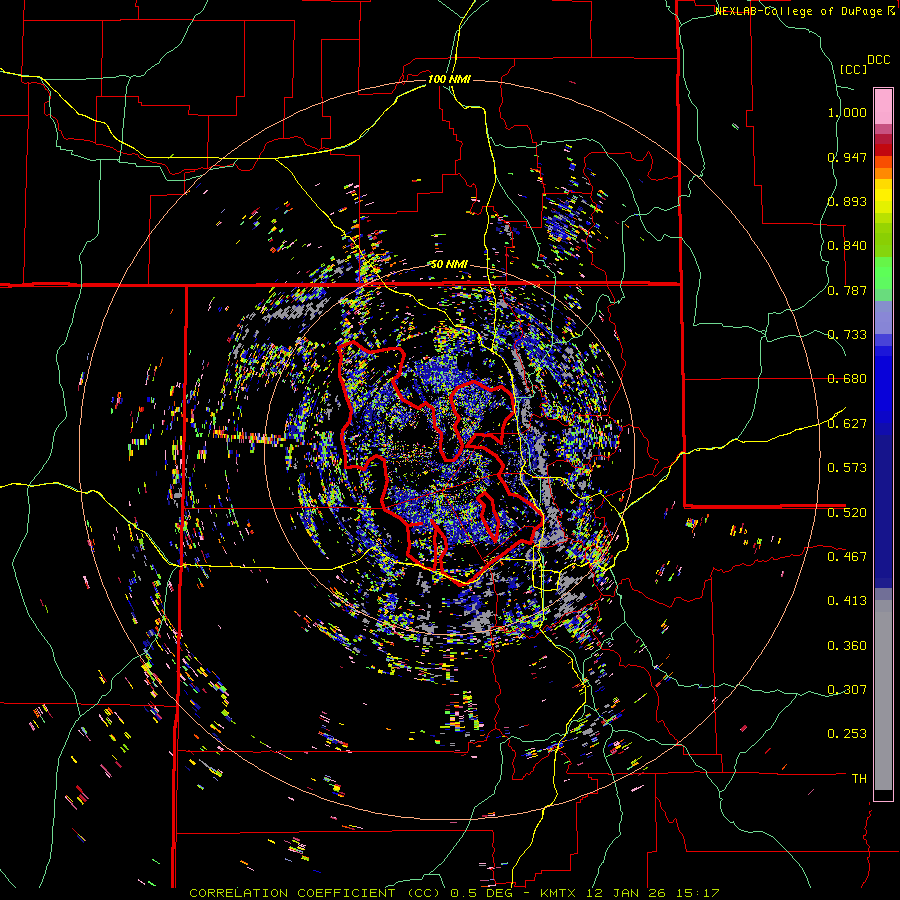This screenshot has height=900, width=900.
Task: Click the 0.253 color scale value
Action: pyautogui.click(x=847, y=734)
